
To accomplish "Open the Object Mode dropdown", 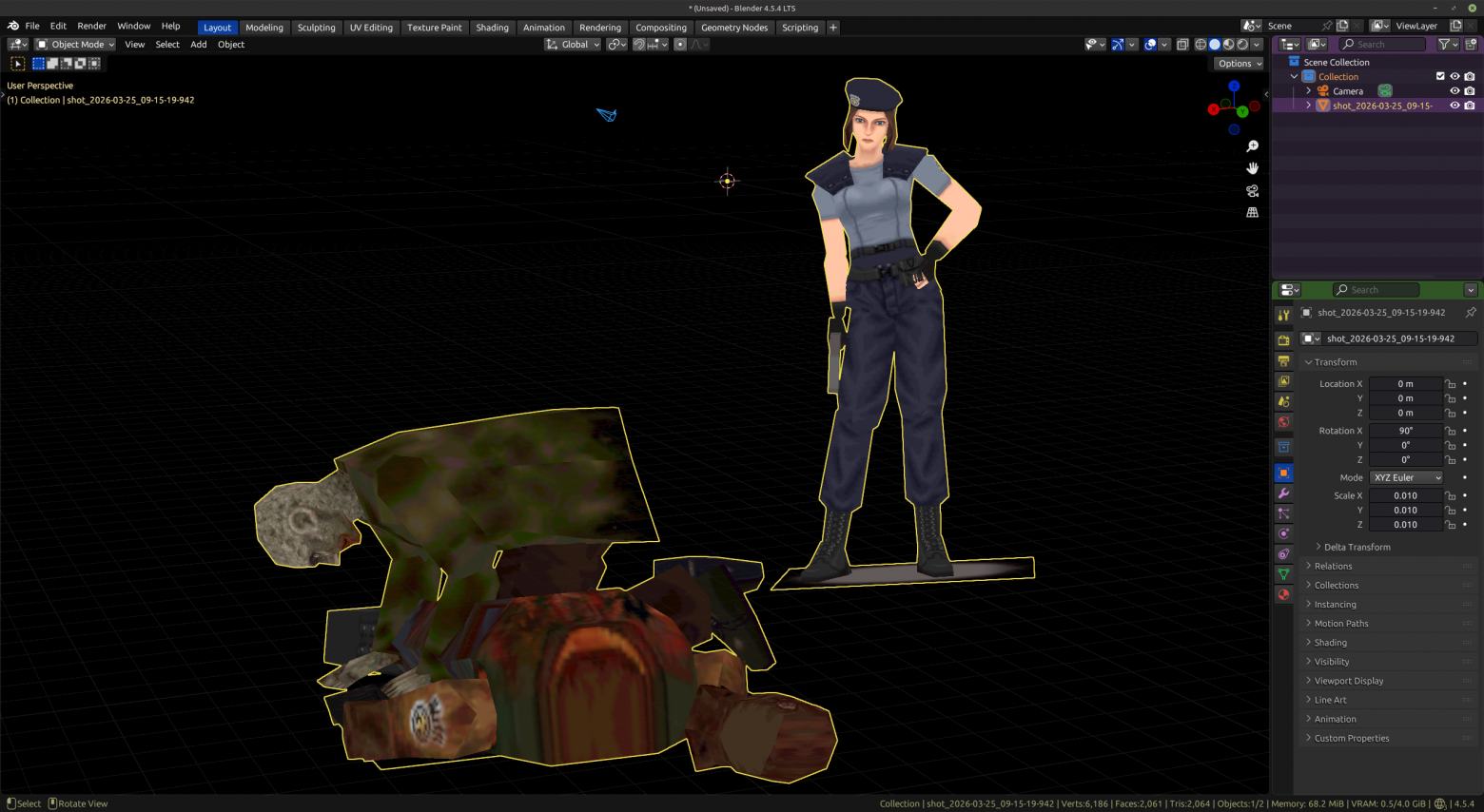I will 75,45.
